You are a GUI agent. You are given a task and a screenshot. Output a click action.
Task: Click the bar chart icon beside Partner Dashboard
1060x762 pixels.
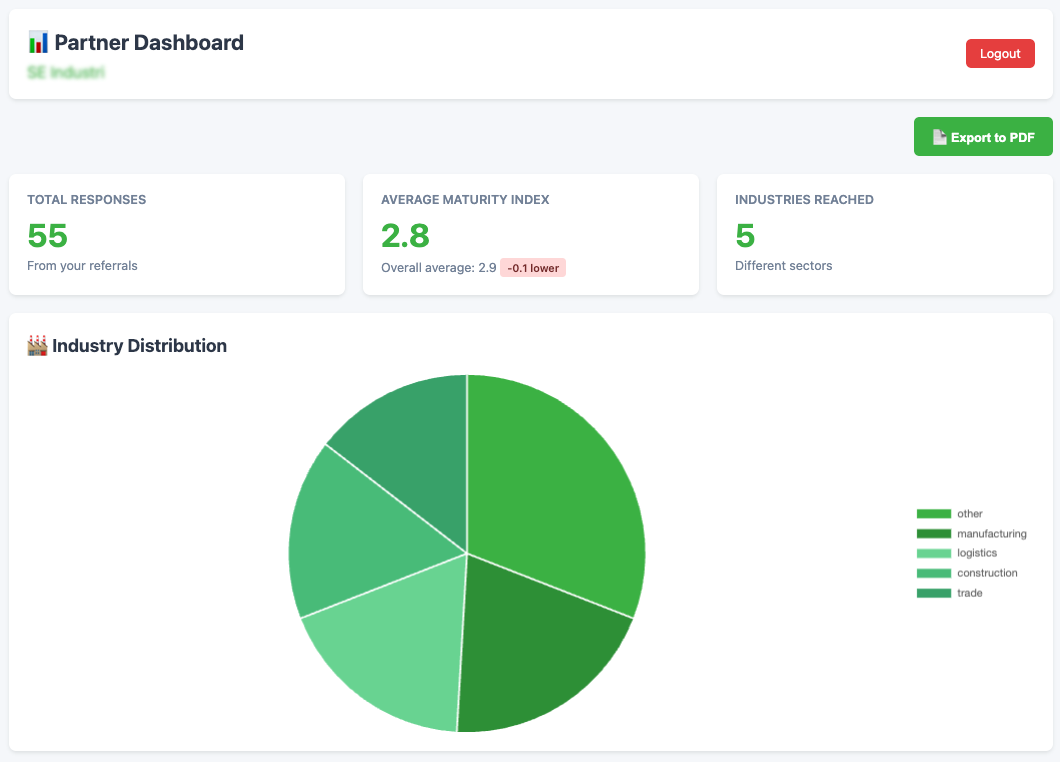pos(38,42)
